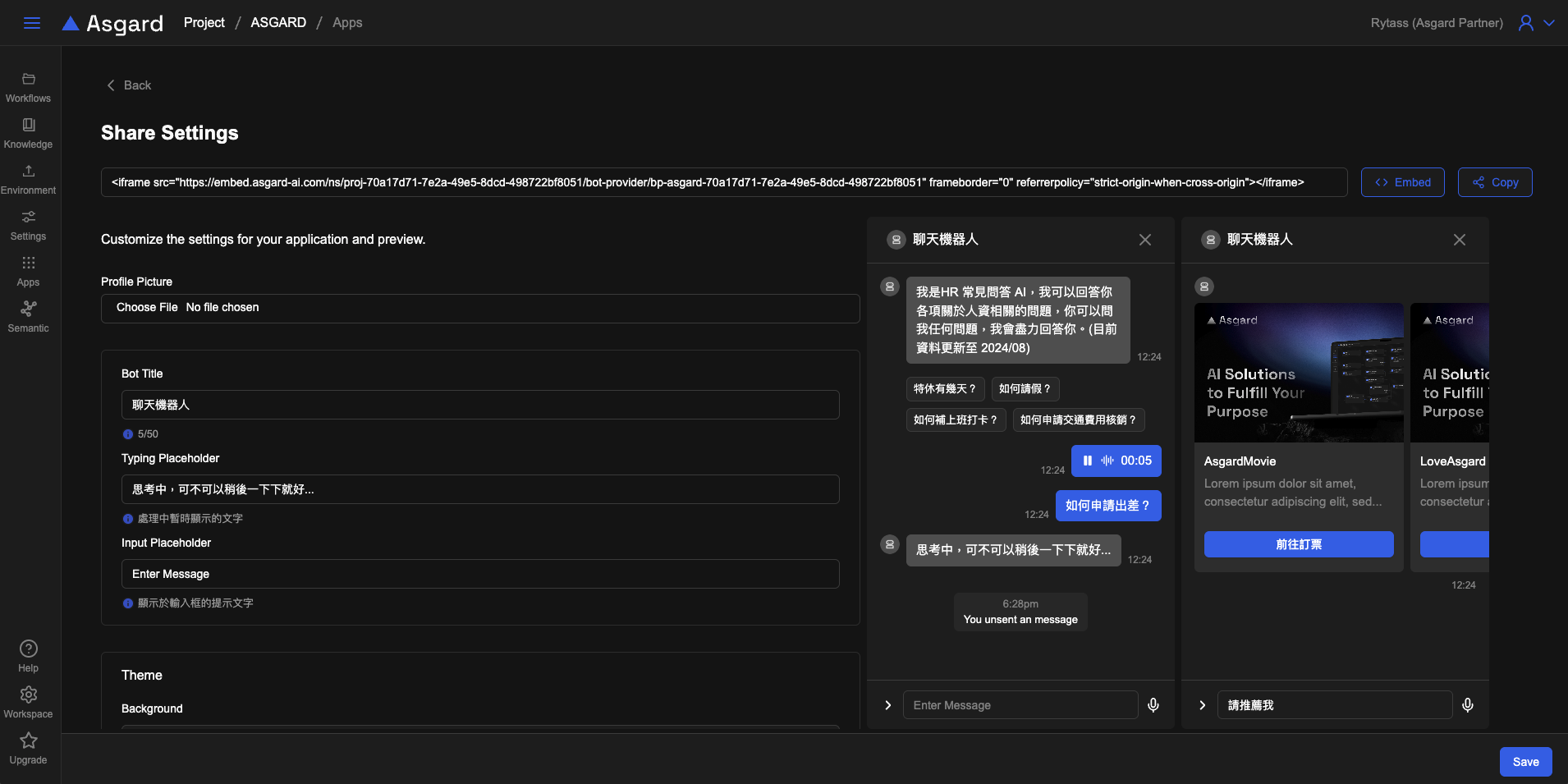Expand chevron beside 請推薦我 input
Image resolution: width=1568 pixels, height=784 pixels.
(x=1202, y=705)
